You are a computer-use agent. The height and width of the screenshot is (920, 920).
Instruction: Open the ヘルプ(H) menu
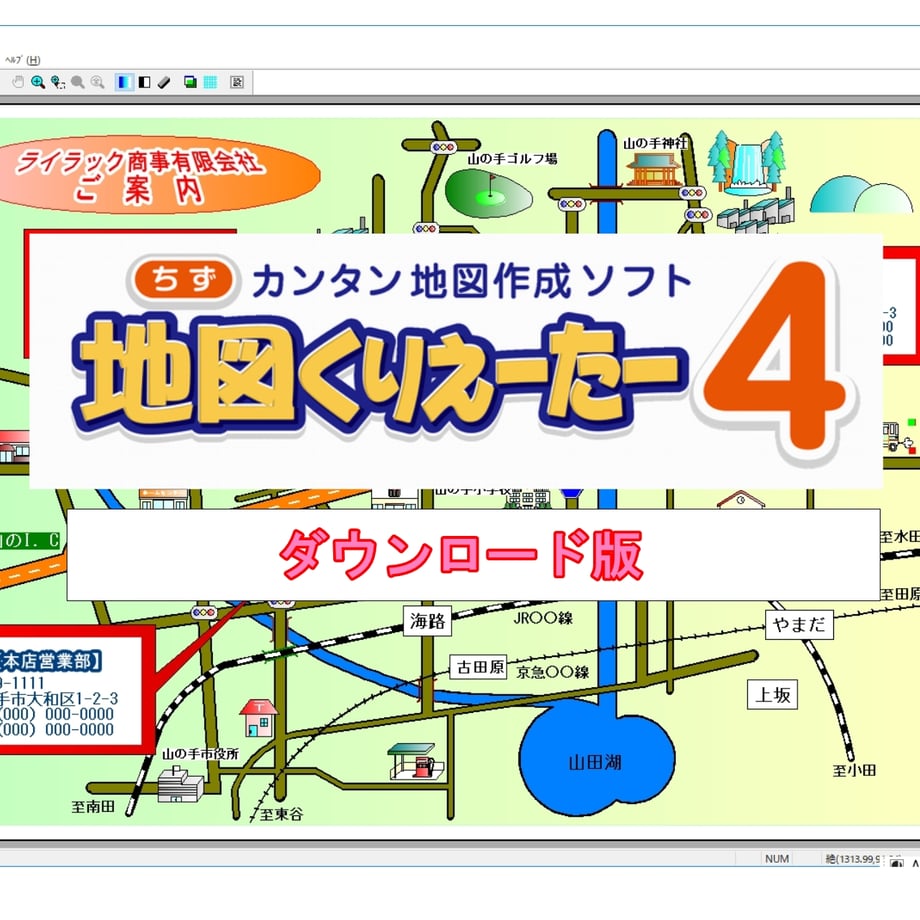[22, 60]
